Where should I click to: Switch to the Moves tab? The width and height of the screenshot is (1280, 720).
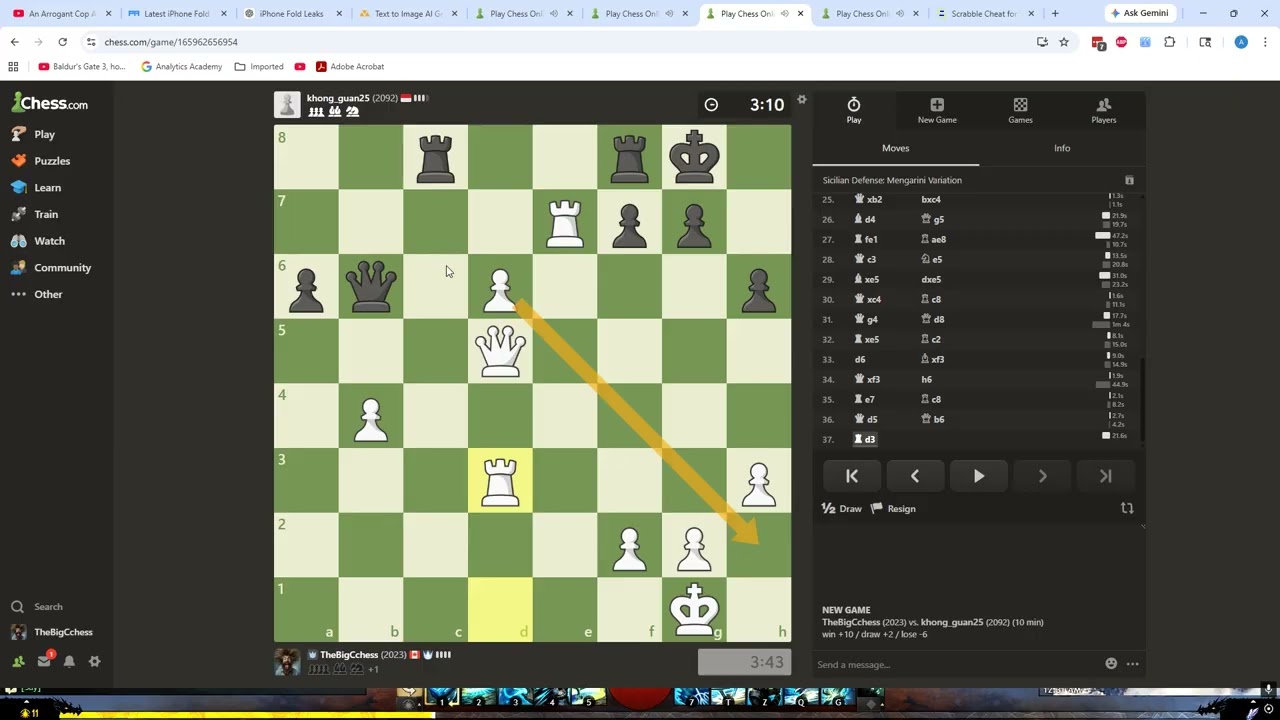click(896, 148)
